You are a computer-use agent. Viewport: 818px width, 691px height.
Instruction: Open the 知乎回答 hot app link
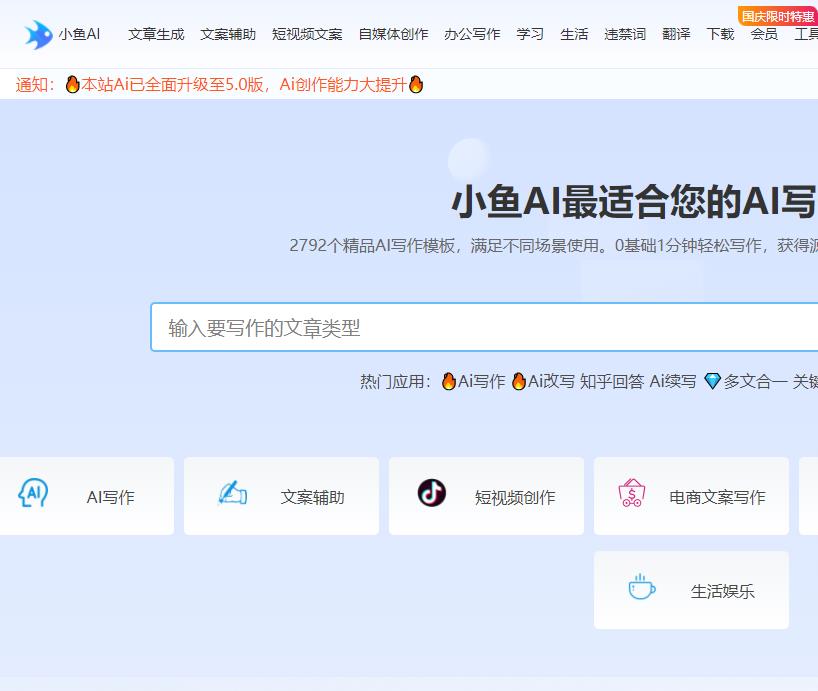[612, 381]
